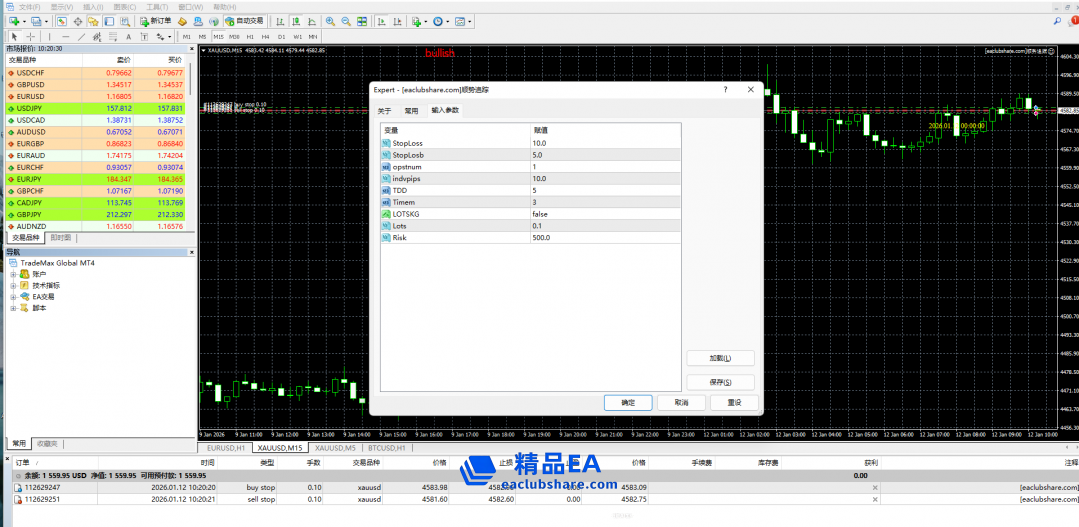Switch to the BTCUSD,H1 chart tab
Screen dimensions: 1079x527
386,448
